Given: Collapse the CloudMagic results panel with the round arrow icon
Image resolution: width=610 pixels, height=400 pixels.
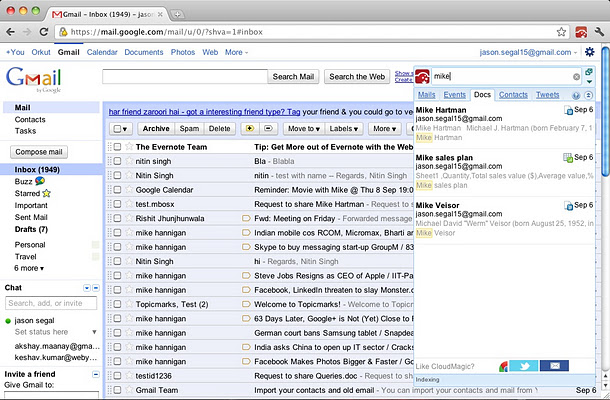Looking at the screenshot, I should (589, 95).
